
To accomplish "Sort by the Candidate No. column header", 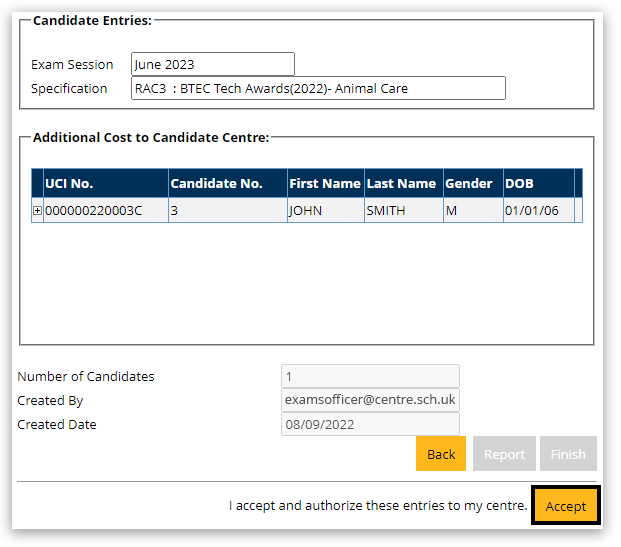I will 226,183.
